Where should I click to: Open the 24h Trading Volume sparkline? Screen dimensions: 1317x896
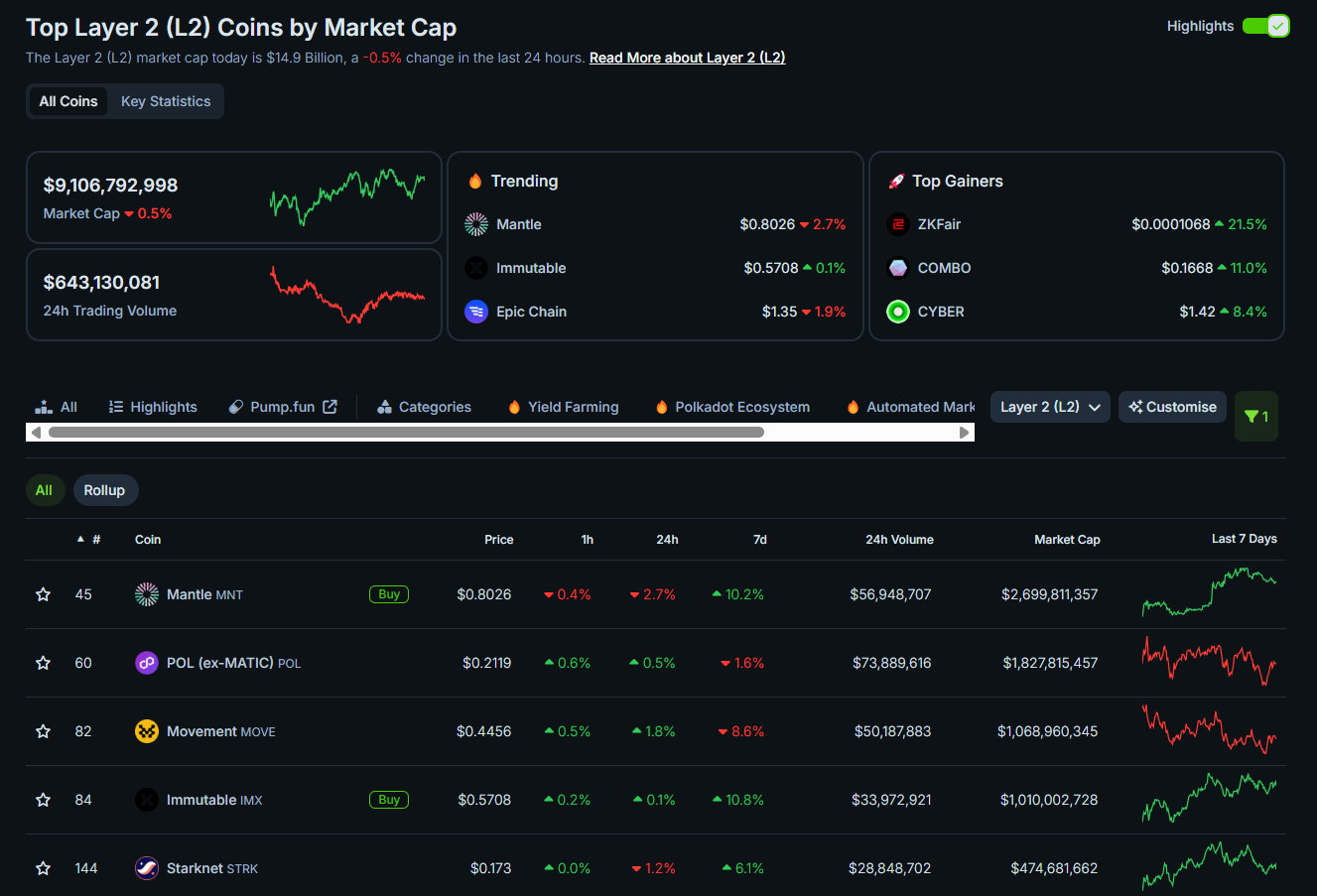pyautogui.click(x=347, y=295)
